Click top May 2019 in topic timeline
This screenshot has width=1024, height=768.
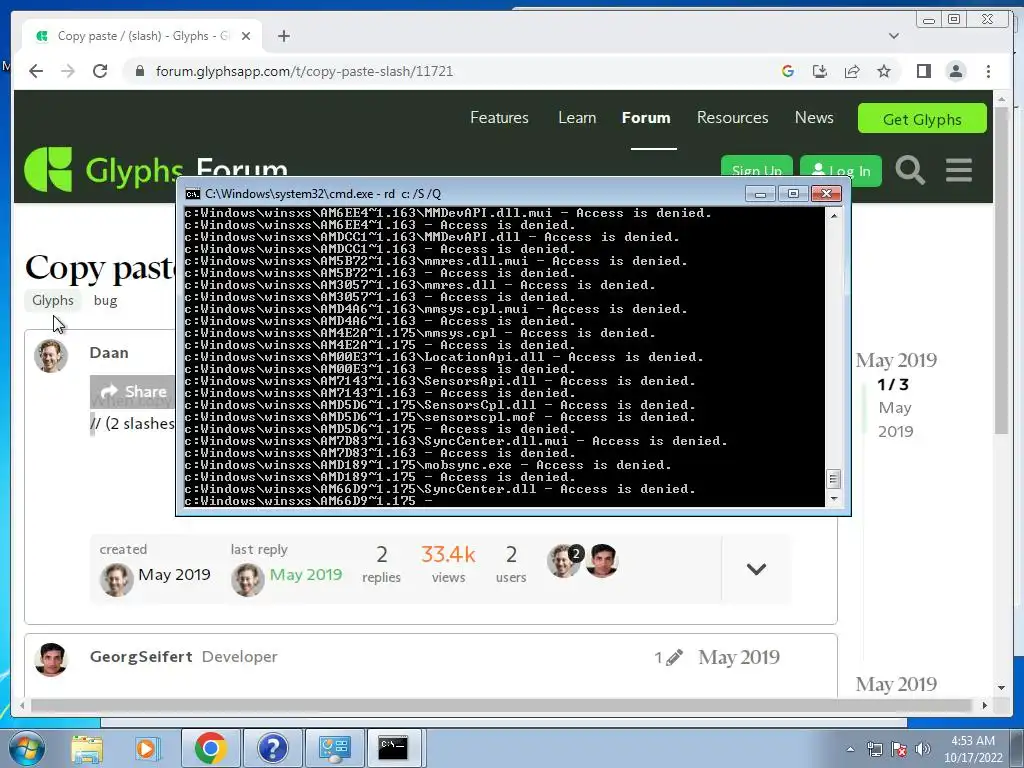point(896,360)
